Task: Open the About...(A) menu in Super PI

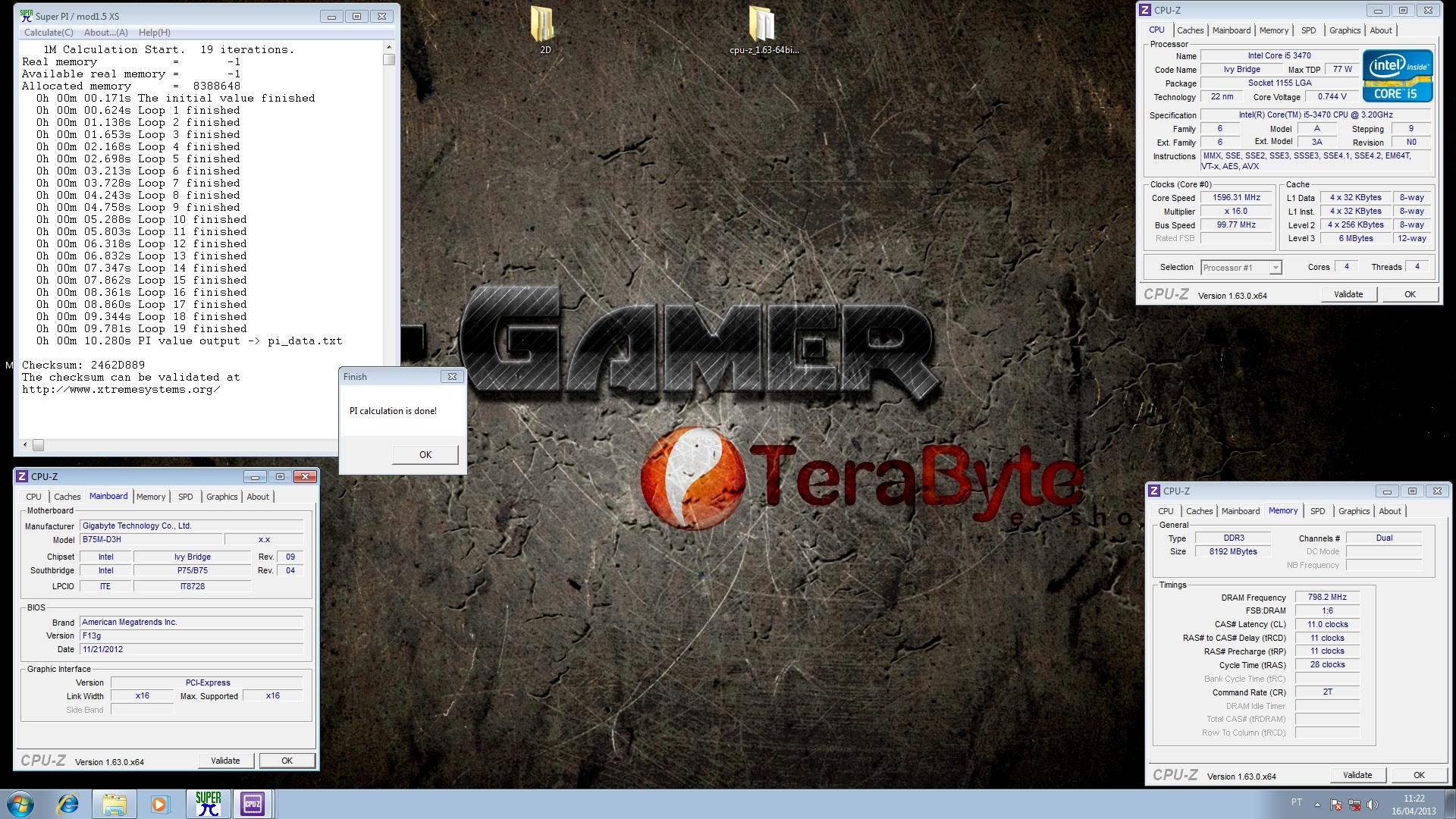Action: (x=105, y=33)
